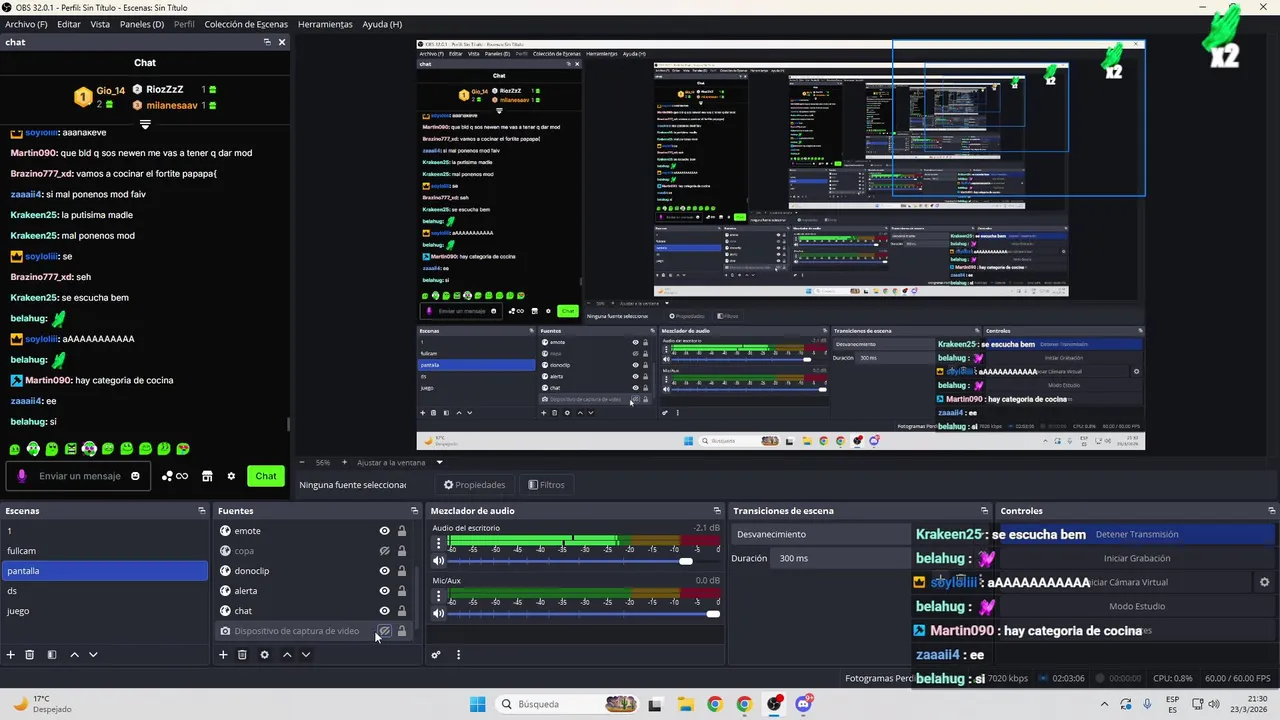Open Discord from the taskbar
1280x720 pixels.
point(804,704)
